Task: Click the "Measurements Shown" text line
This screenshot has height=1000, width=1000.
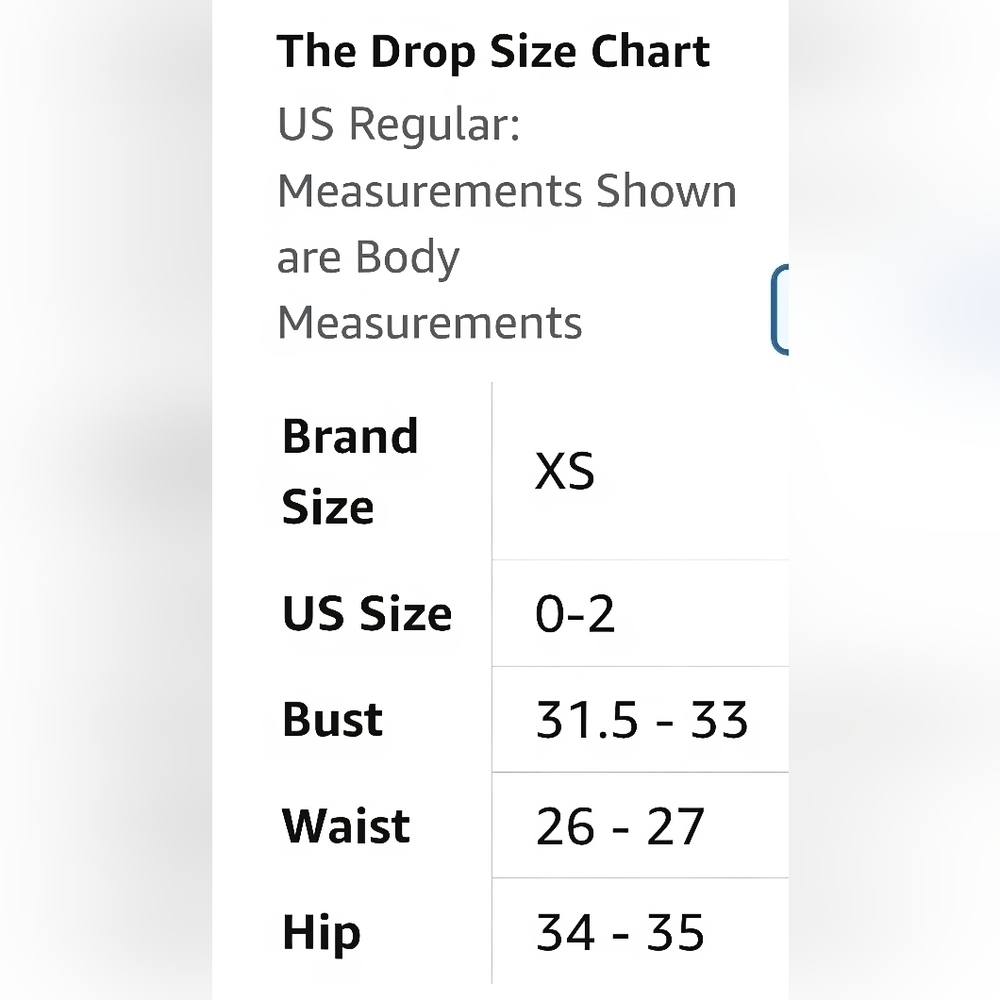Action: coord(507,191)
